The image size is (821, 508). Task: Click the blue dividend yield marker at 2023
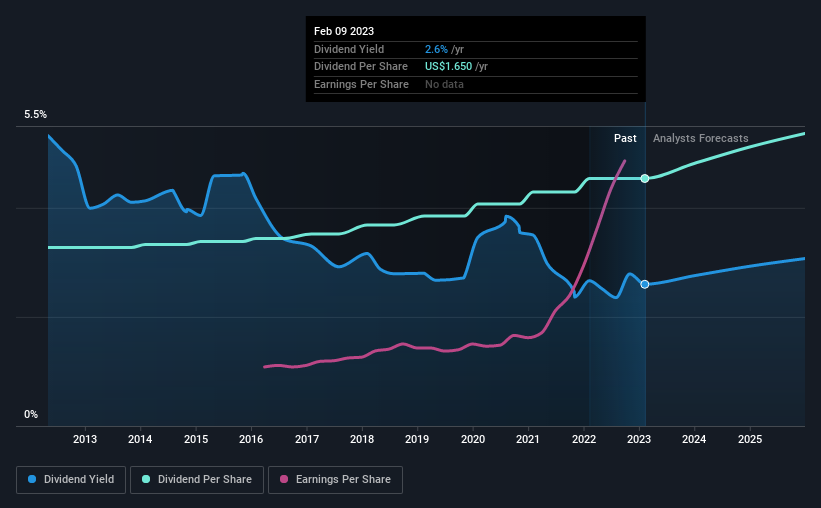[x=645, y=284]
